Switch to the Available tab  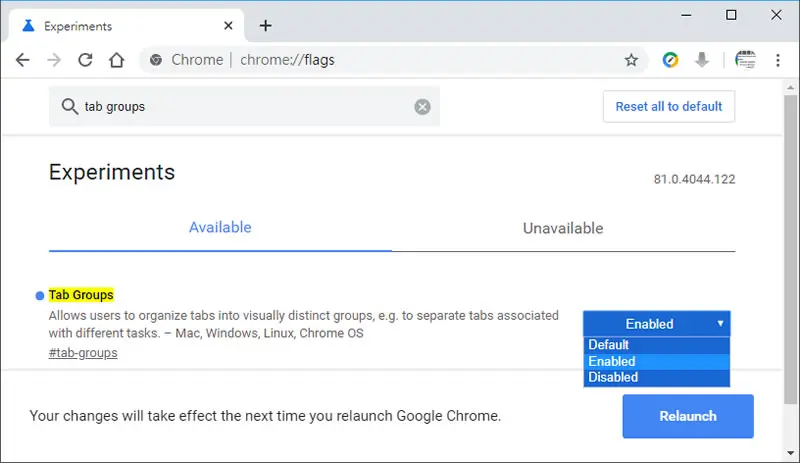click(x=220, y=228)
